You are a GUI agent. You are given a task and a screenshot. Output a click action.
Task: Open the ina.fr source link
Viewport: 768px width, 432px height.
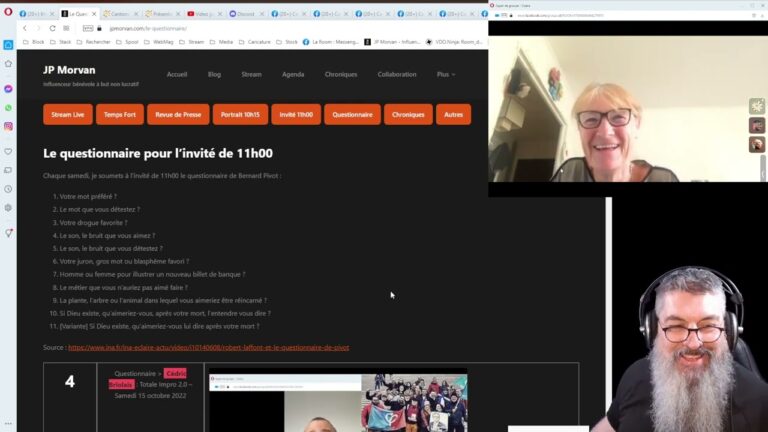[x=209, y=347]
